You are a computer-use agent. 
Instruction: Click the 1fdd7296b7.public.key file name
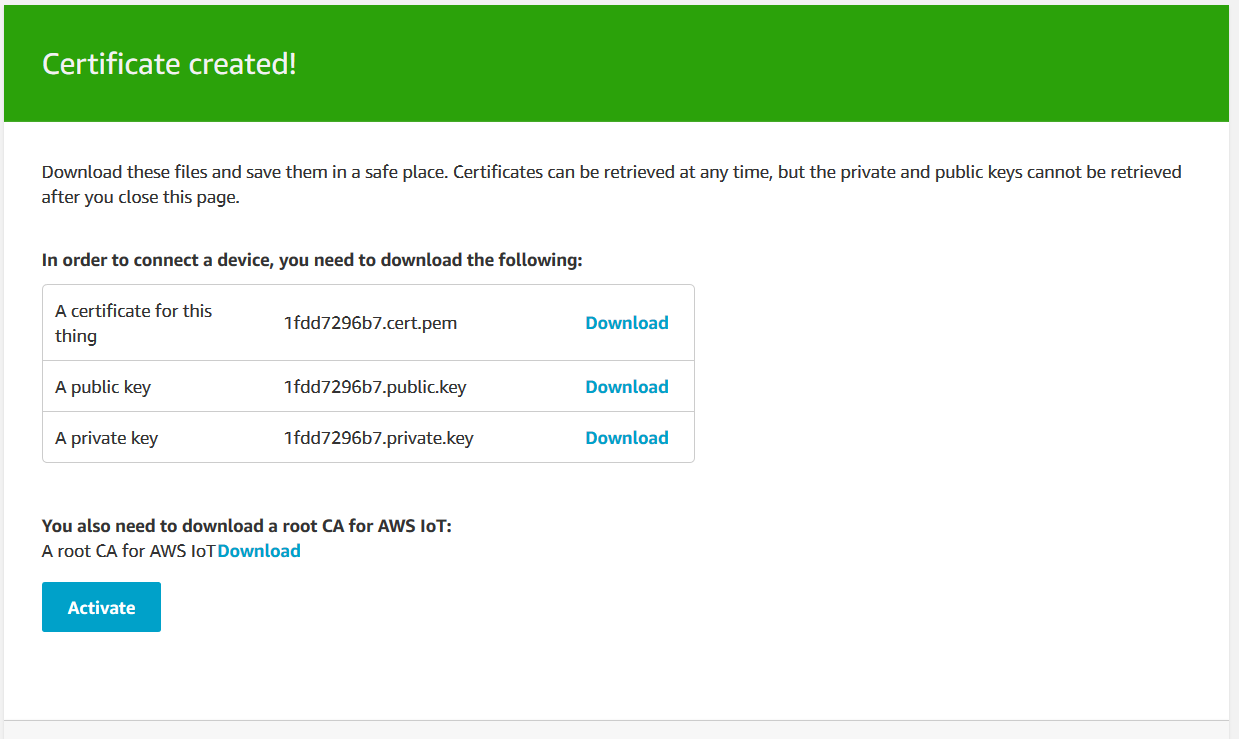click(x=375, y=387)
